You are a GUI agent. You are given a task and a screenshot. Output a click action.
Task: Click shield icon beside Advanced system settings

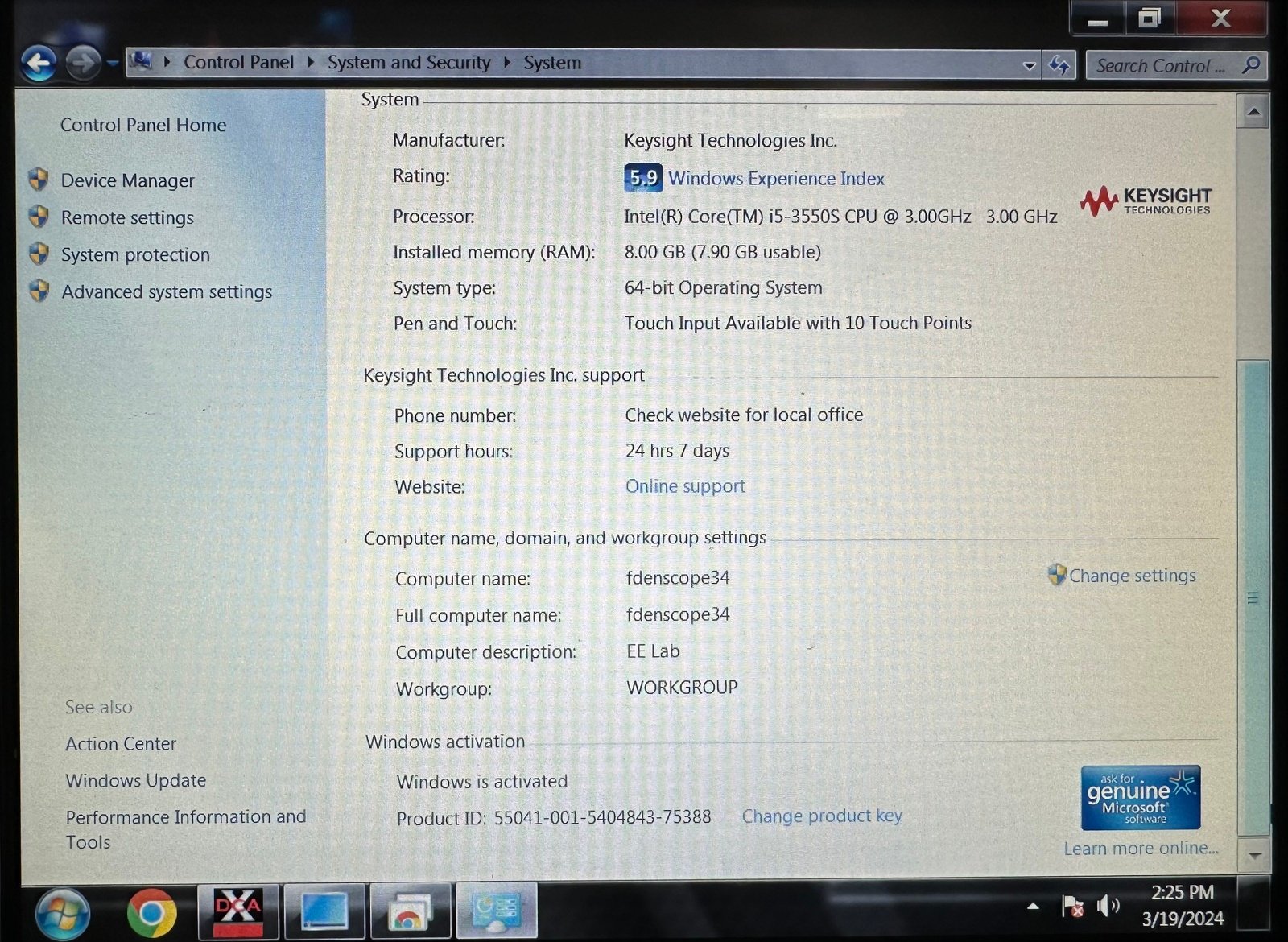click(x=39, y=290)
